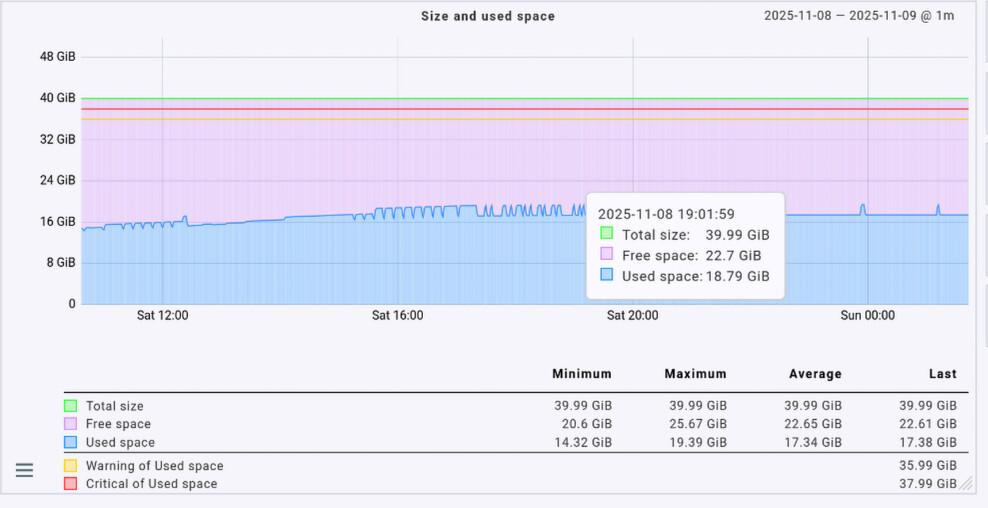Click the 'Sun 00:00' time axis label
988x508 pixels.
867,315
